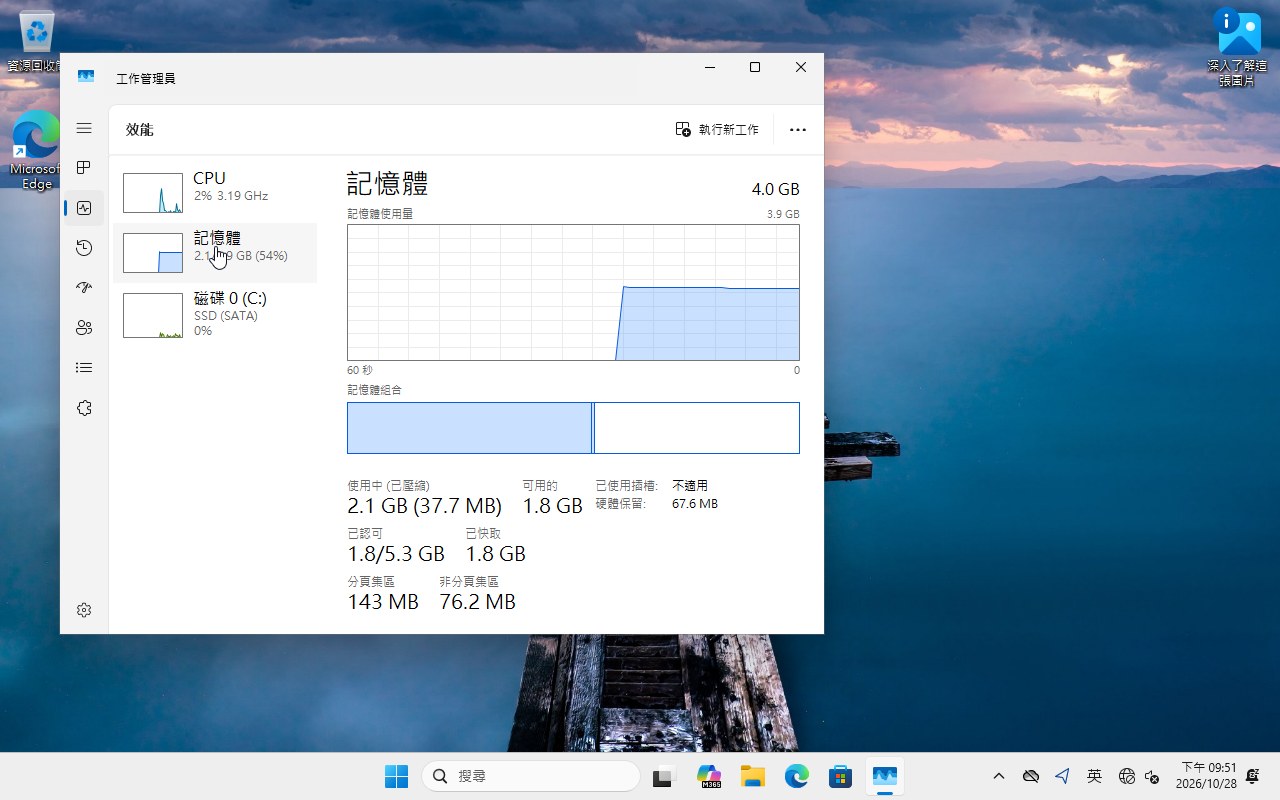
Task: Click the 76.2 MB non-paged pool value
Action: pyautogui.click(x=477, y=602)
